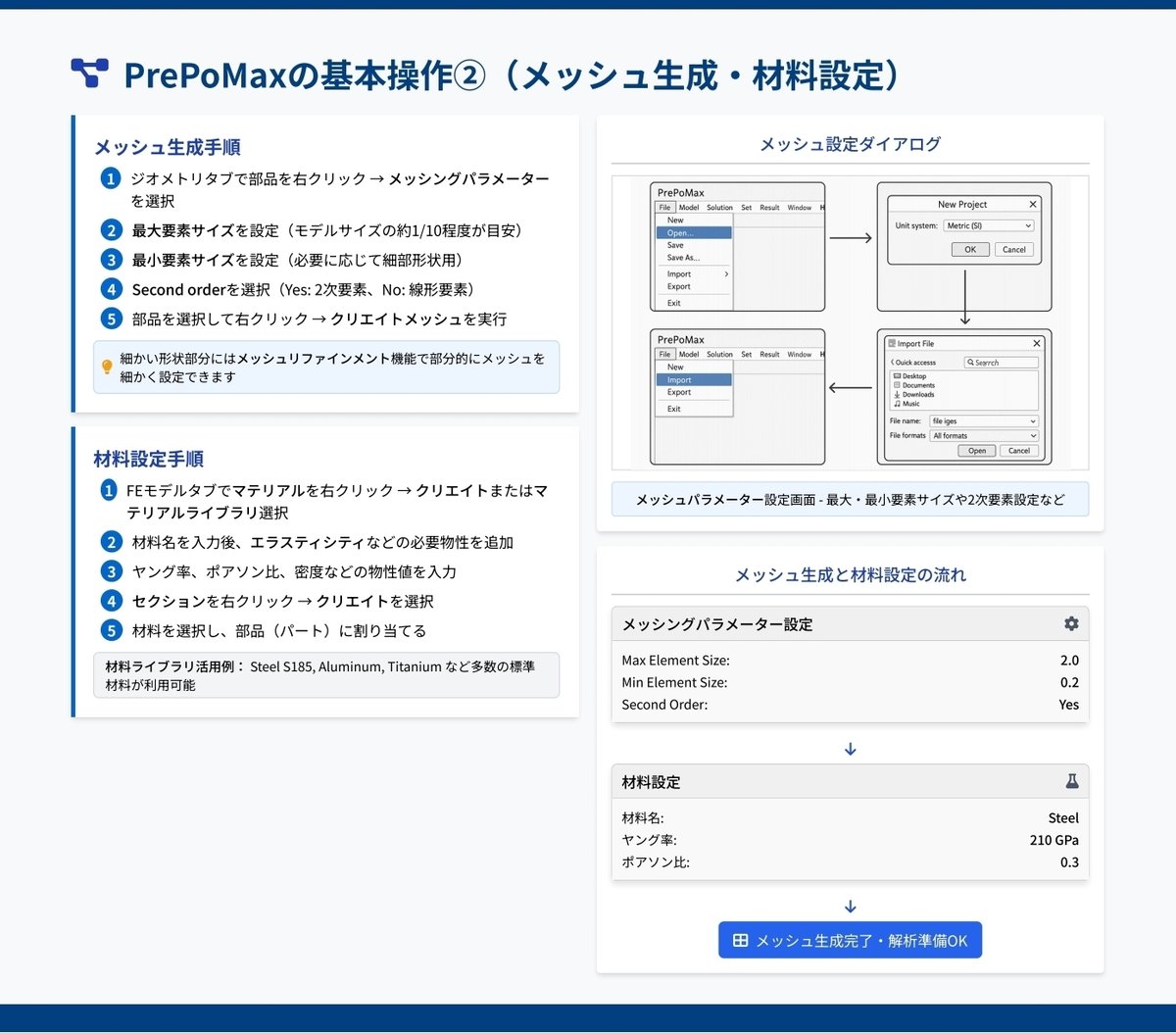The image size is (1176, 1033).
Task: Click the gear icon on メッシングパラメーター設定 header
Action: [x=1070, y=623]
